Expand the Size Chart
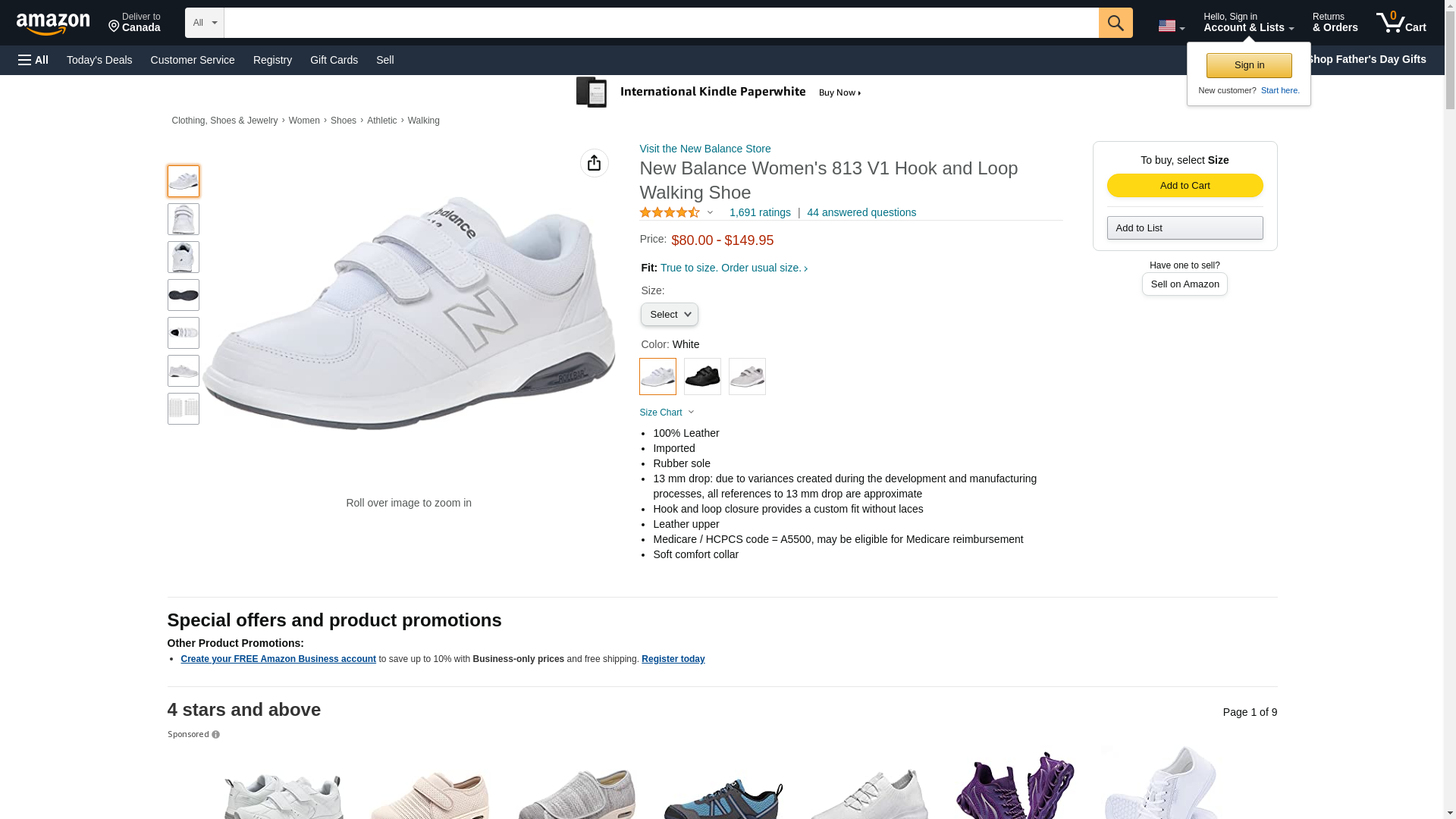Screen dimensions: 1456x819 [667, 413]
